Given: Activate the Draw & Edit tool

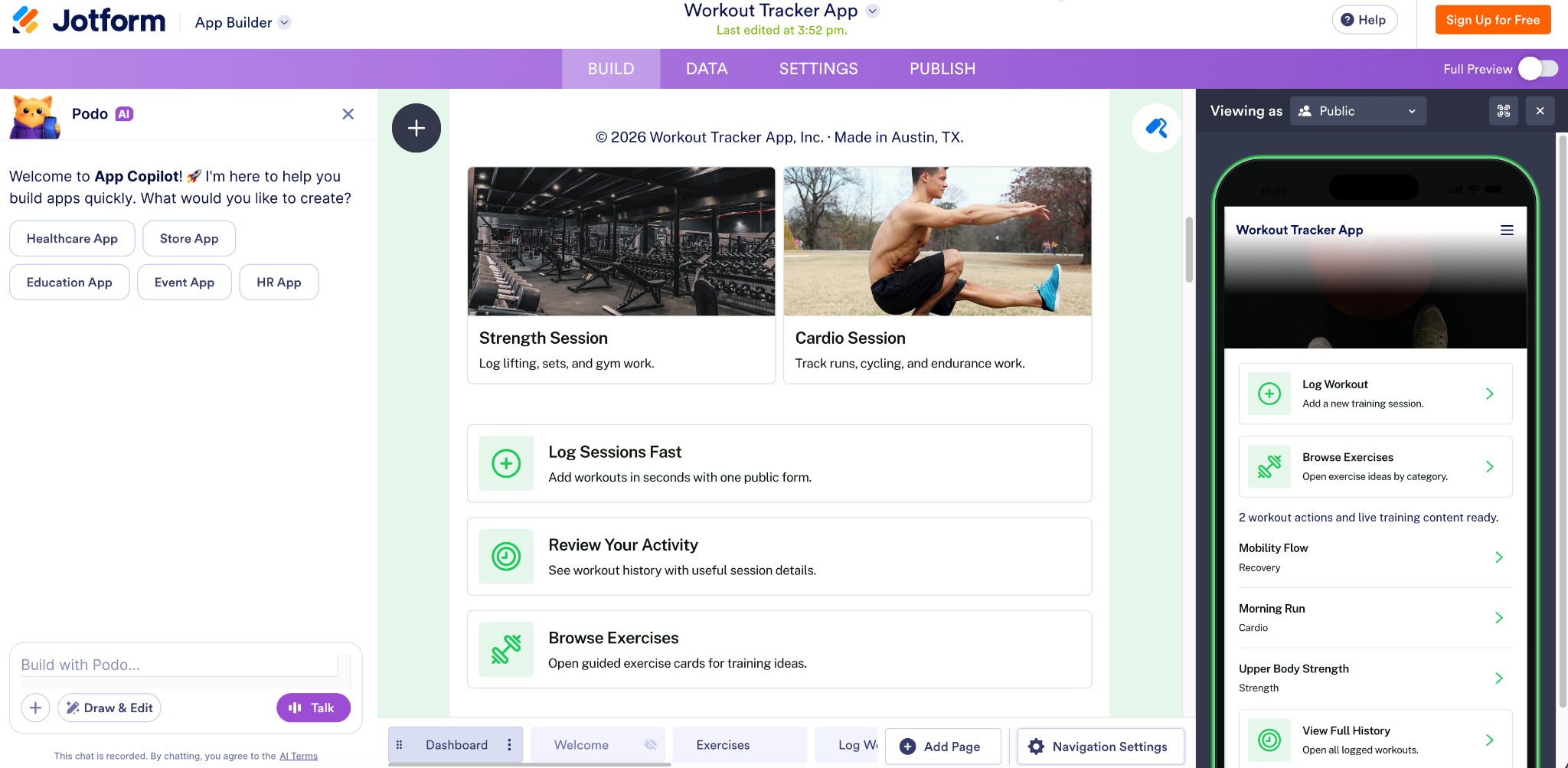Looking at the screenshot, I should pos(109,708).
